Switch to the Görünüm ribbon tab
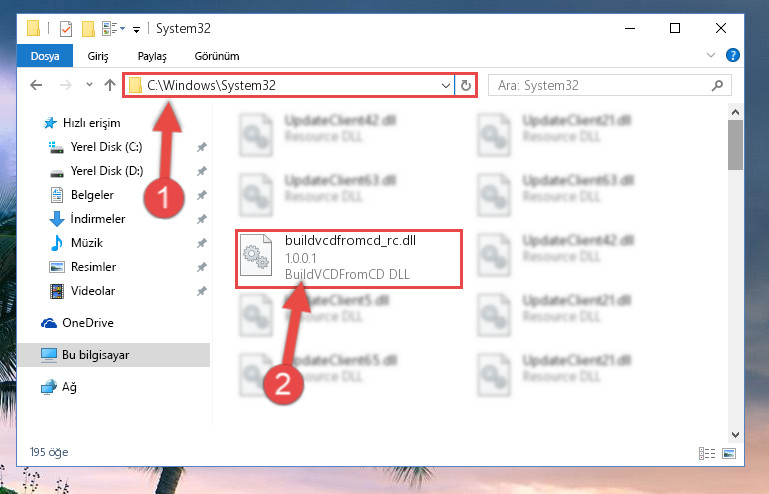Screen dimensions: 769x494 [217, 56]
